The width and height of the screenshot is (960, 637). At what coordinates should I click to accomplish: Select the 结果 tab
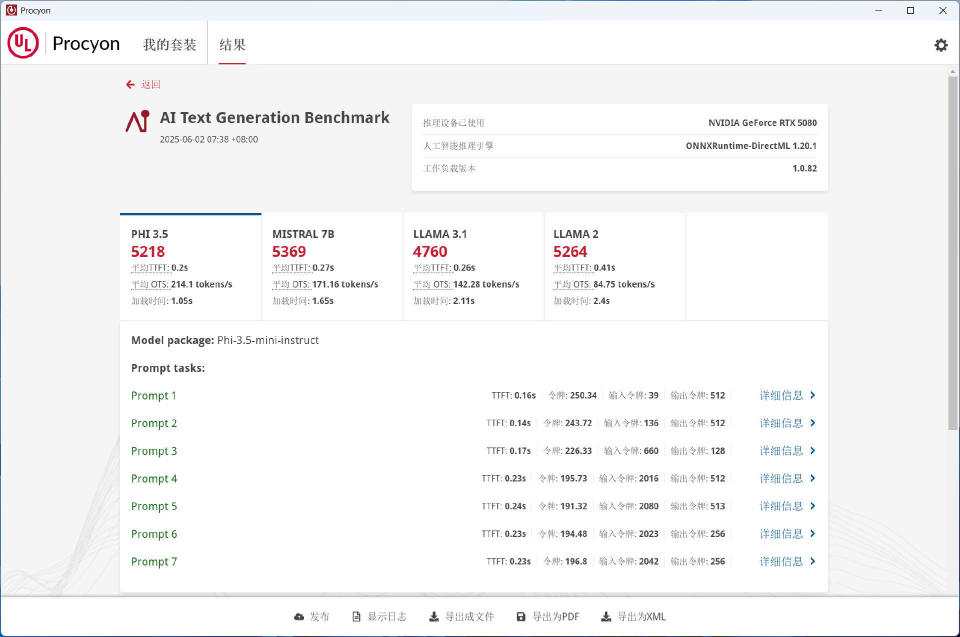pos(232,45)
